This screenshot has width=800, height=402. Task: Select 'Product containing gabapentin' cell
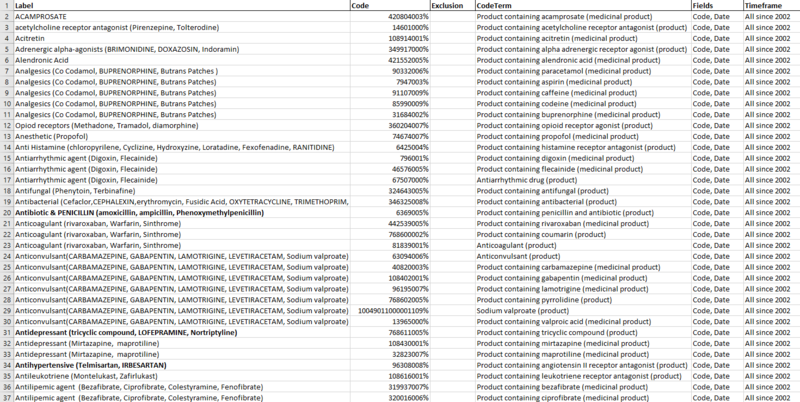[583, 278]
